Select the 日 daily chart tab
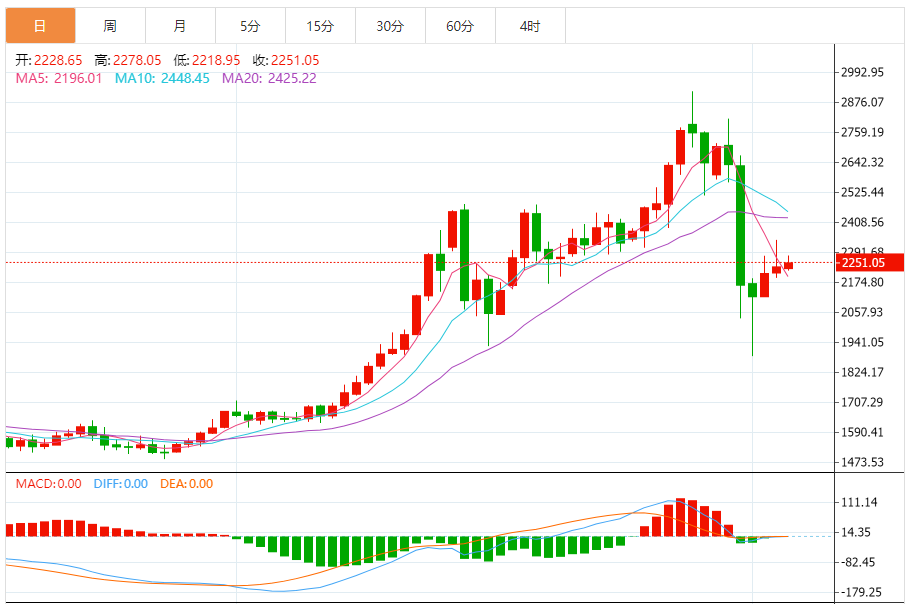912x604 pixels. [x=40, y=26]
